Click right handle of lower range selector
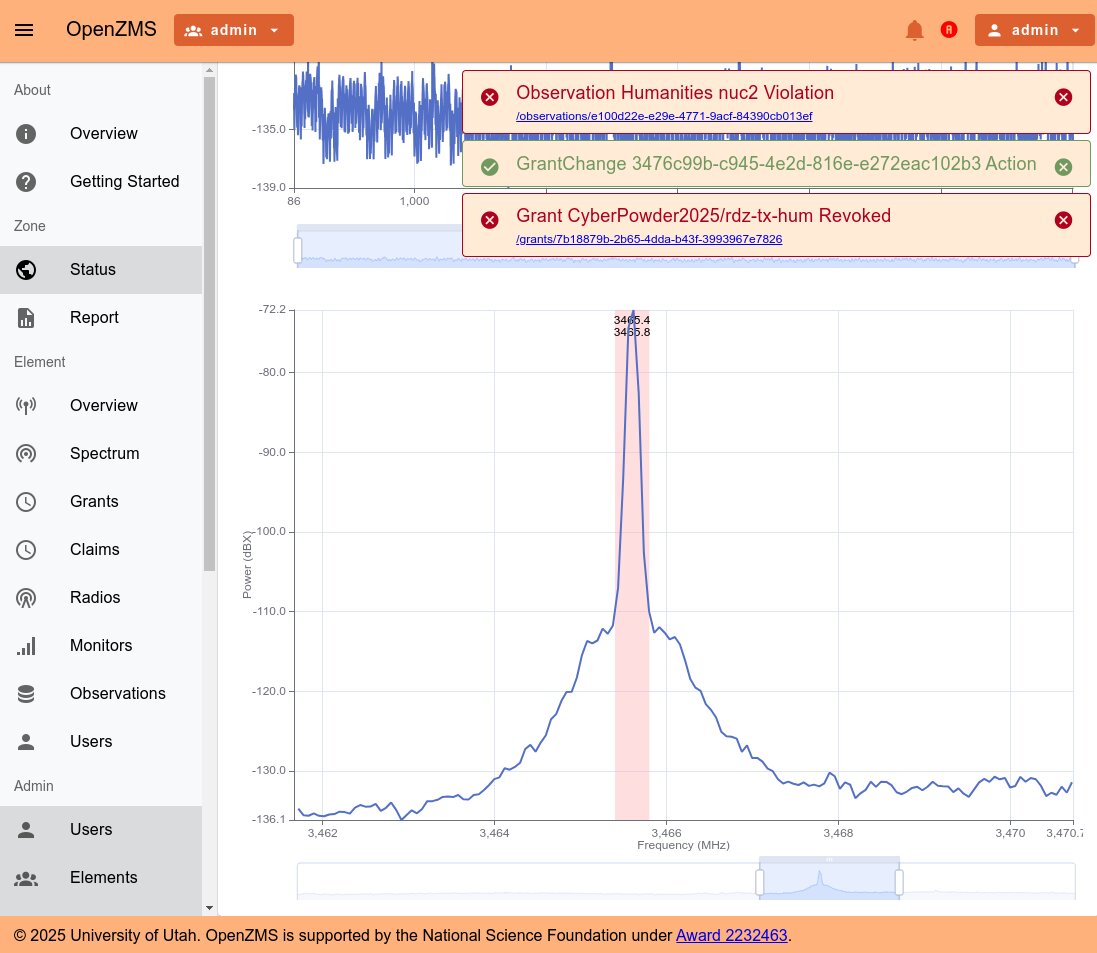 point(899,882)
